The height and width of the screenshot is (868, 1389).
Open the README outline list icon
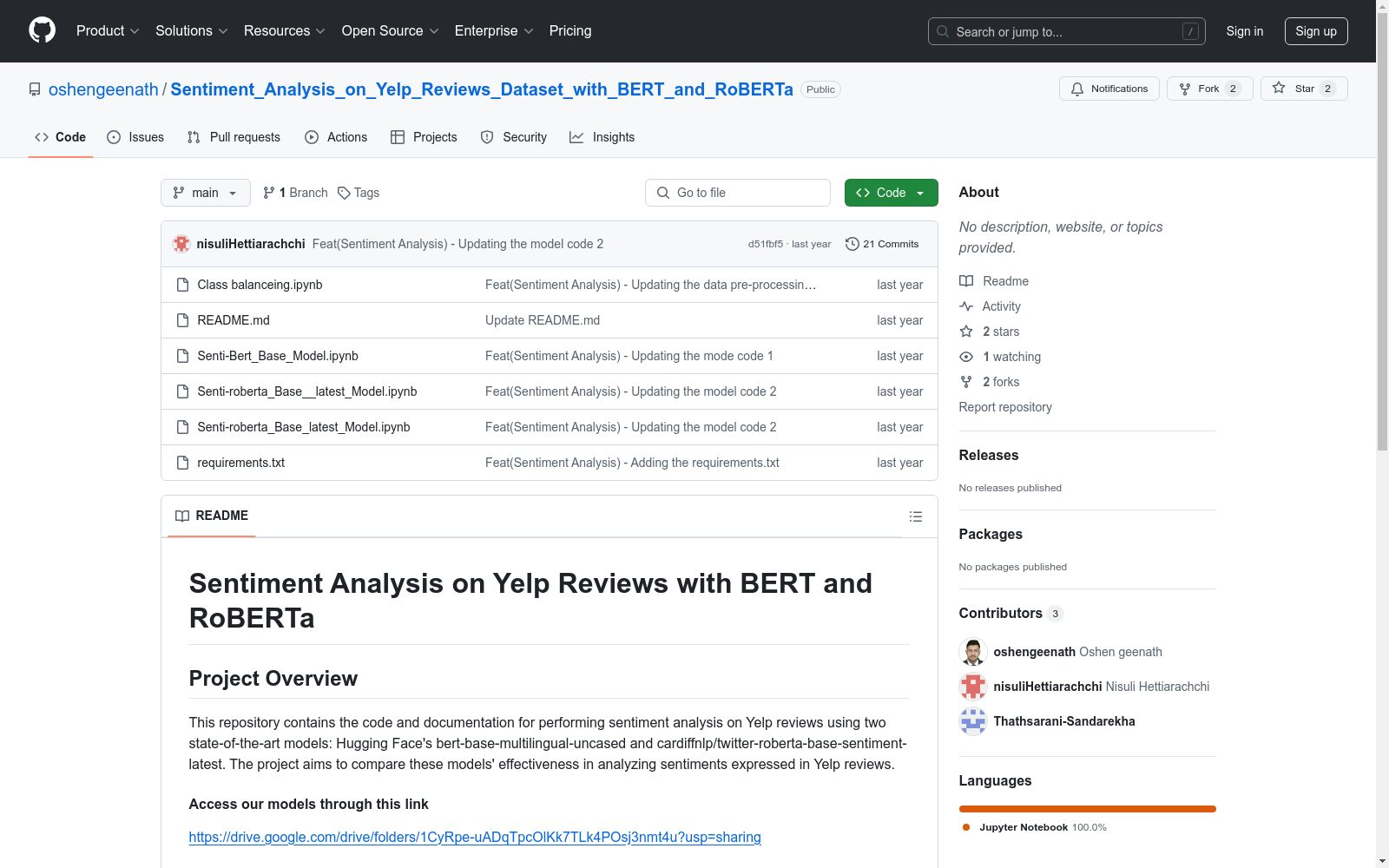pyautogui.click(x=915, y=516)
